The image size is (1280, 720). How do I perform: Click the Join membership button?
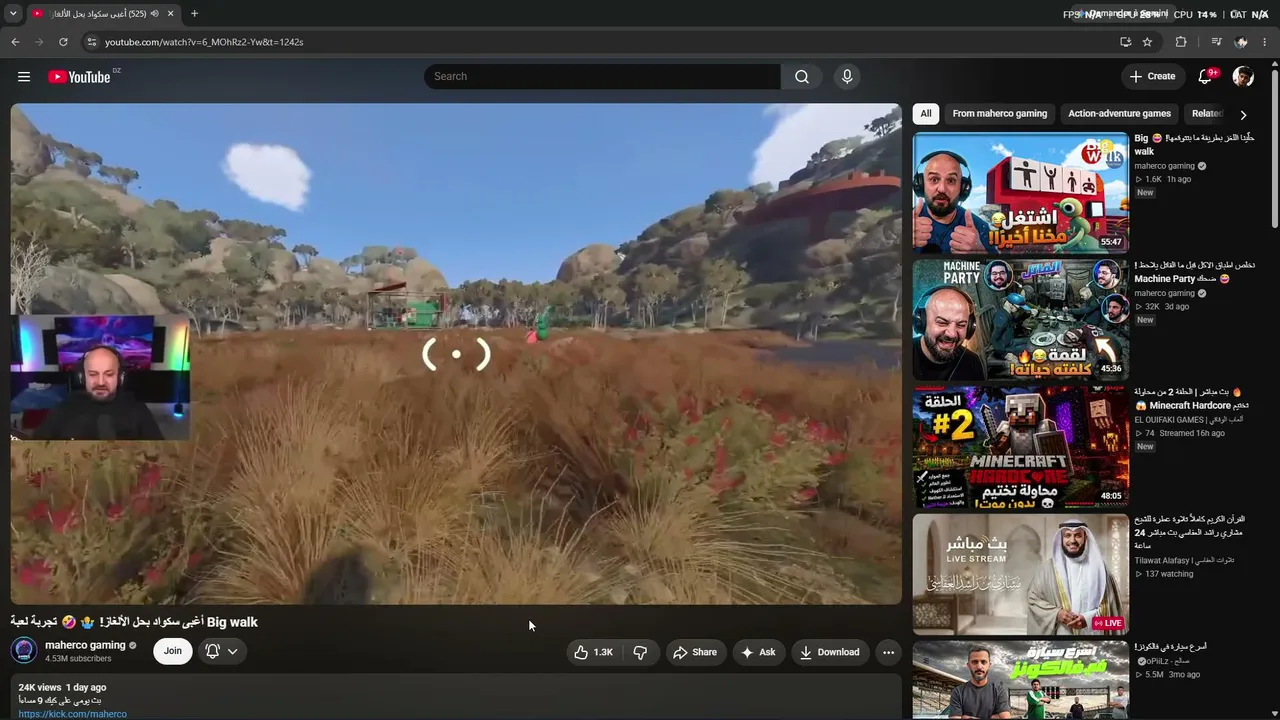[173, 651]
